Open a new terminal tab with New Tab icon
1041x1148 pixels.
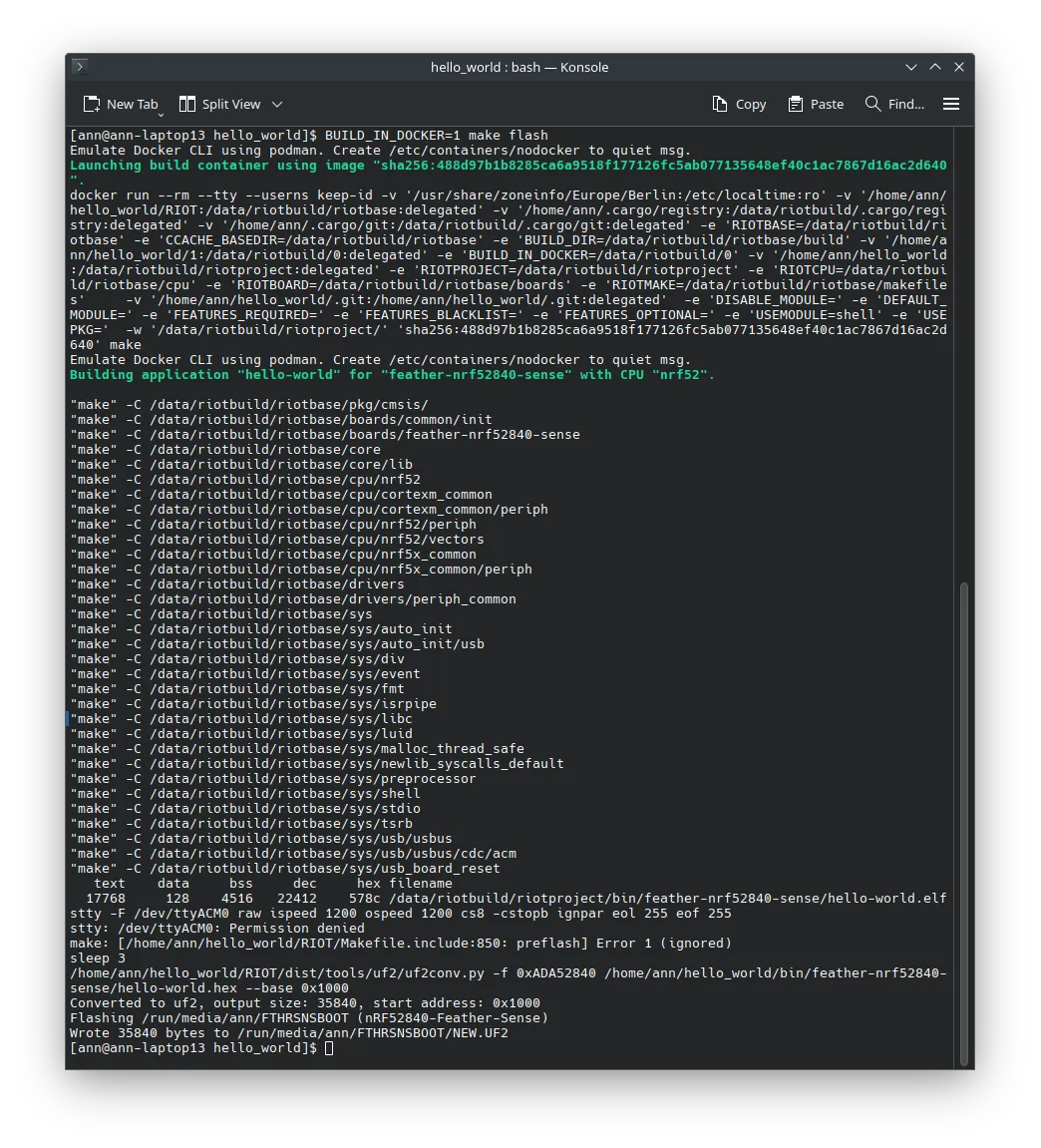(x=90, y=103)
